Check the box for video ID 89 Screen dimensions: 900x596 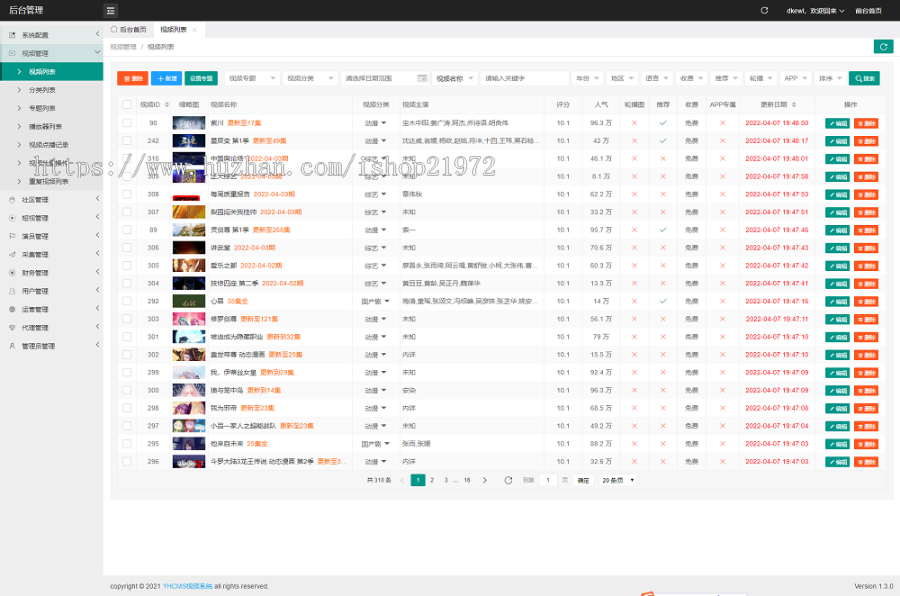pos(127,230)
